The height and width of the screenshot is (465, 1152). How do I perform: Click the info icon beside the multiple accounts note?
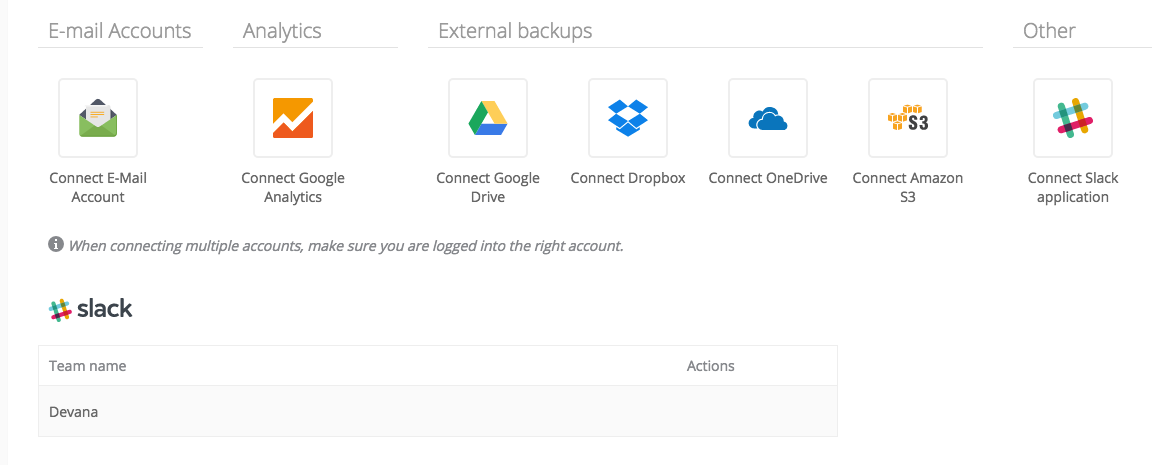pos(56,245)
